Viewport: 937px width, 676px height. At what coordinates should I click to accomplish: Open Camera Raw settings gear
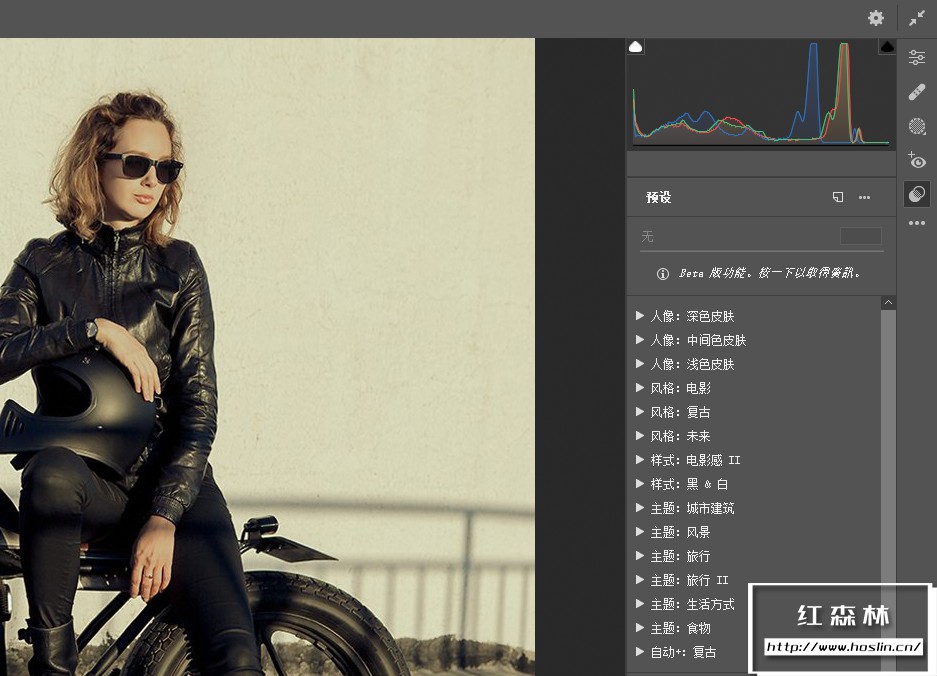click(876, 18)
